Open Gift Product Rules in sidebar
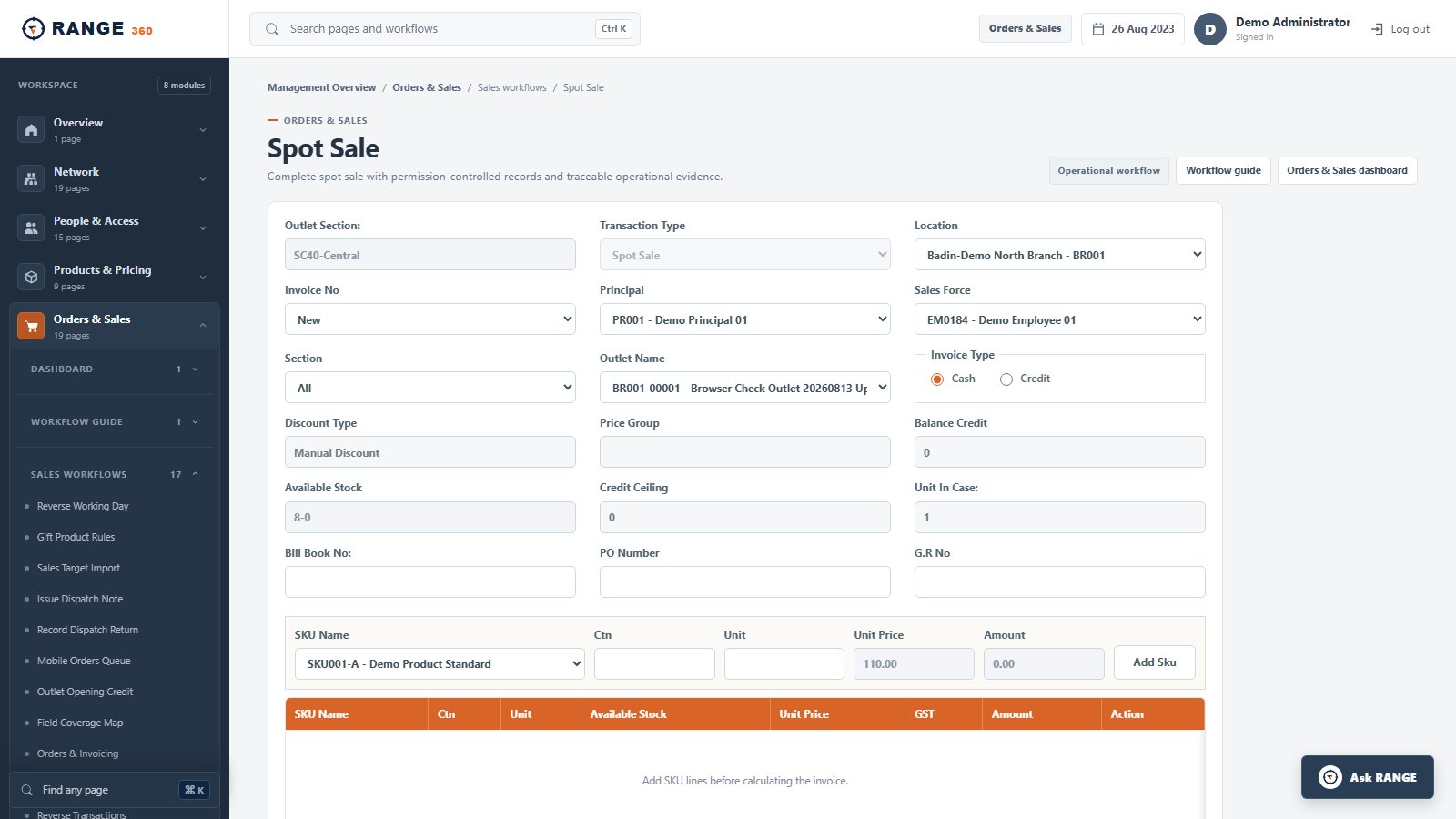 [x=76, y=537]
